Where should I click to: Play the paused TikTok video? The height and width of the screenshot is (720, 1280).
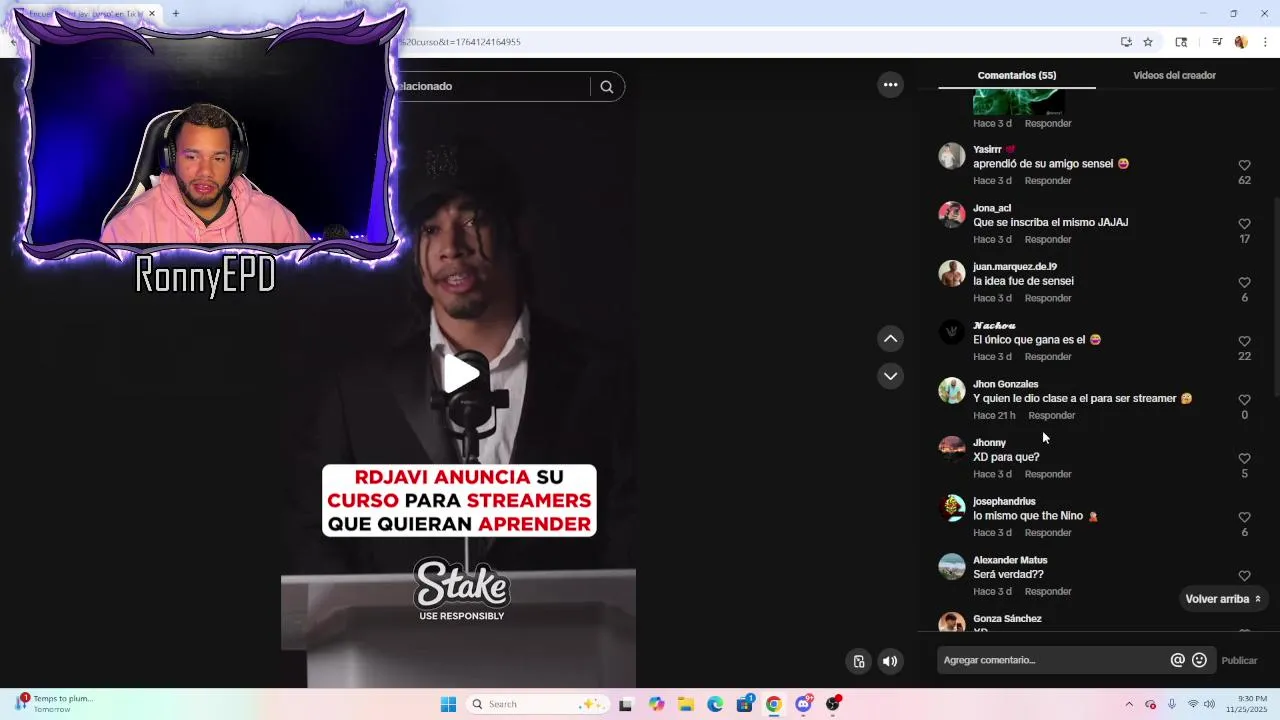[x=461, y=373]
